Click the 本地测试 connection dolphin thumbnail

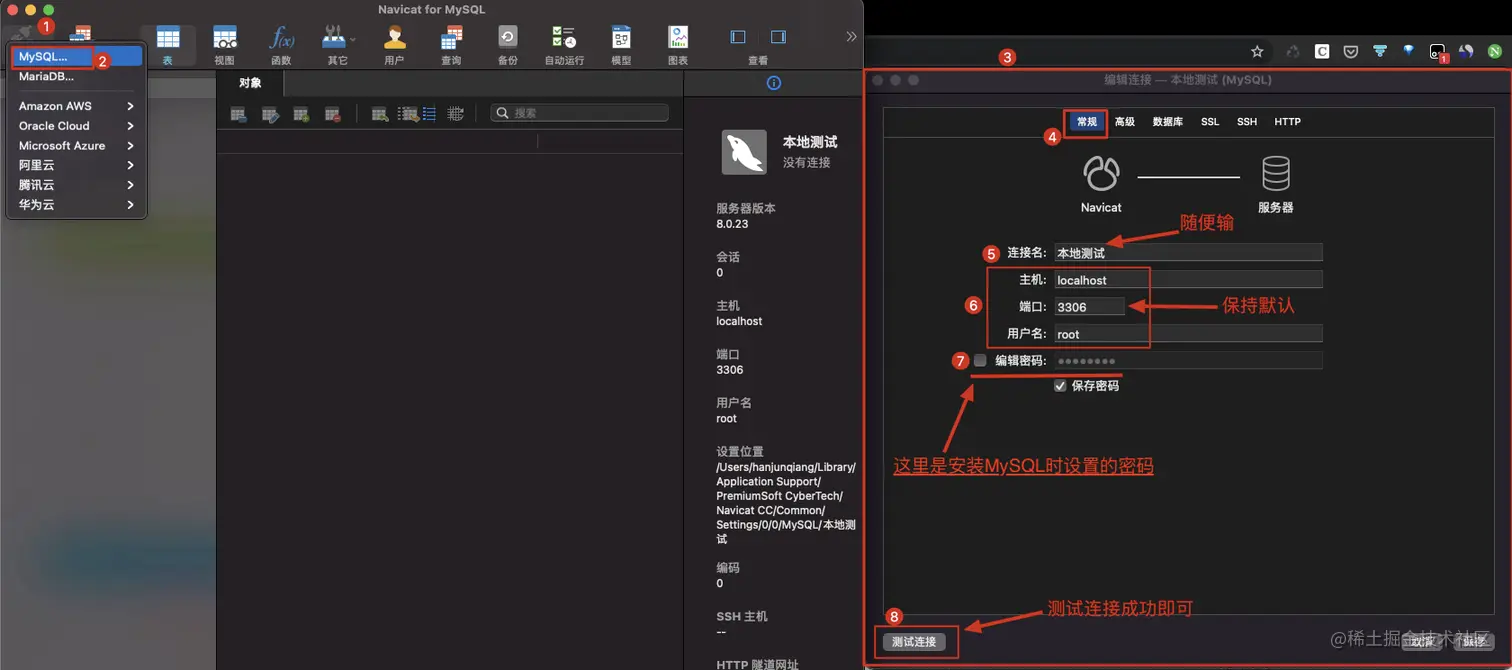tap(744, 153)
